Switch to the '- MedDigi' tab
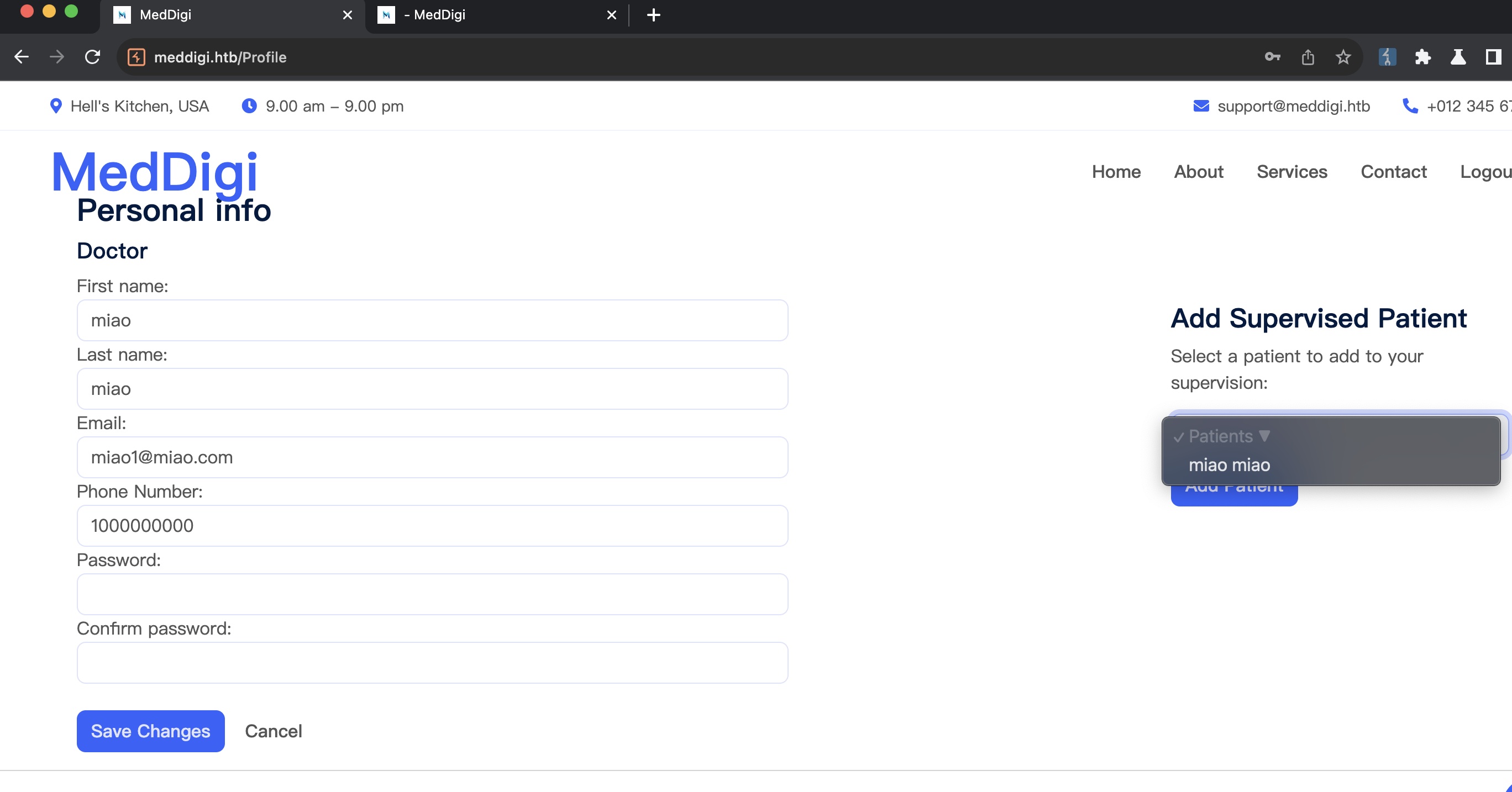 pyautogui.click(x=439, y=15)
